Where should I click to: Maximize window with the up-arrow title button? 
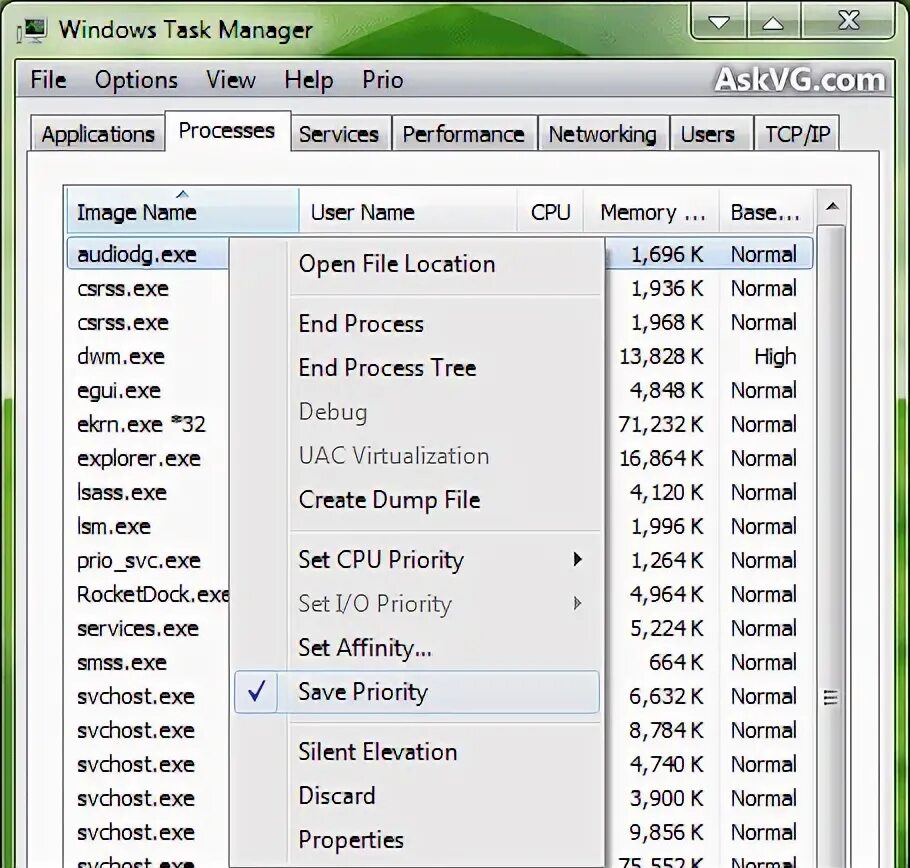click(773, 22)
